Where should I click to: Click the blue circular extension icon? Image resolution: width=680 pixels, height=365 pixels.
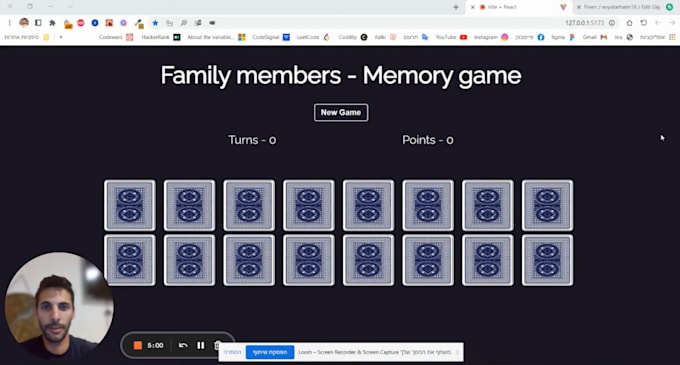click(95, 23)
